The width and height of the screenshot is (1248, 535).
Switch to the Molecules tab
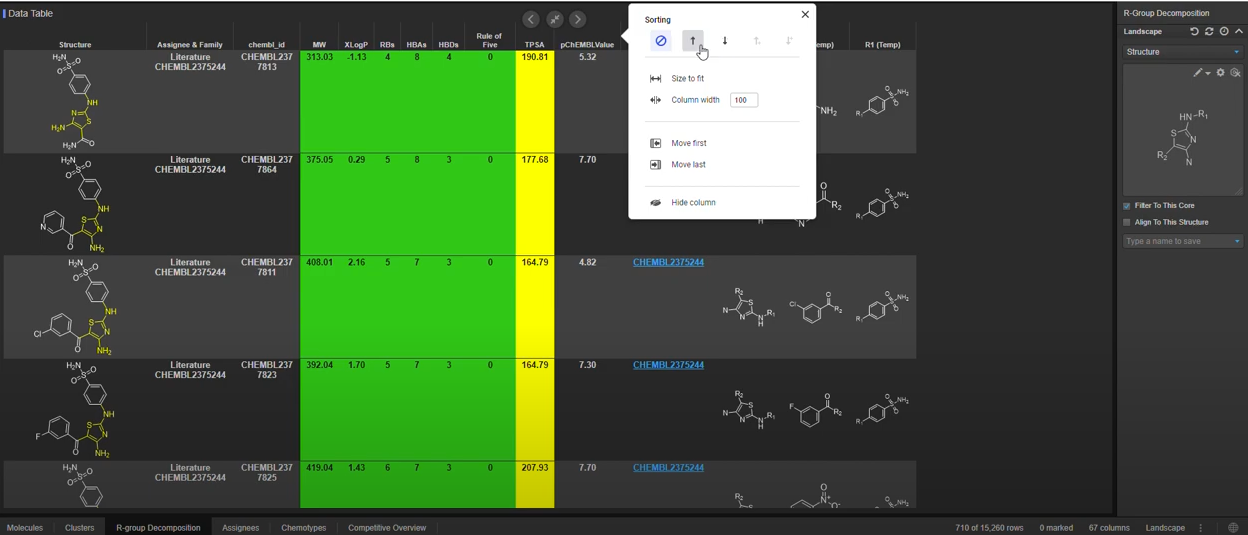pyautogui.click(x=26, y=527)
